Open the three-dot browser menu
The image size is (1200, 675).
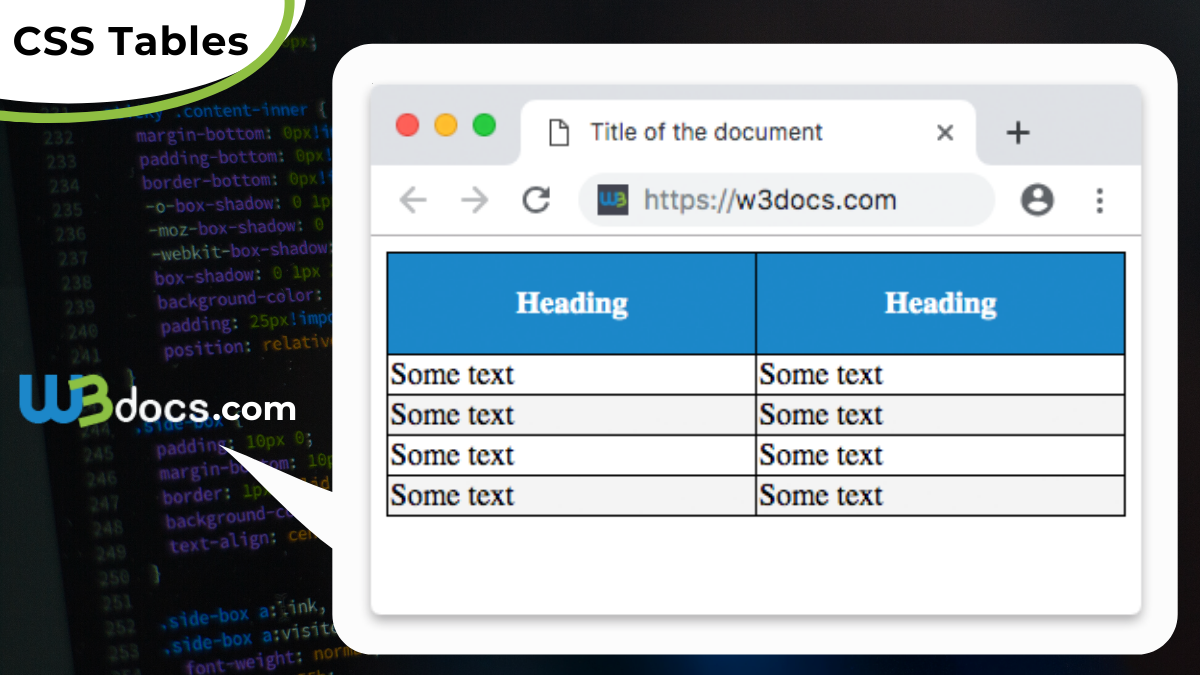click(1099, 200)
